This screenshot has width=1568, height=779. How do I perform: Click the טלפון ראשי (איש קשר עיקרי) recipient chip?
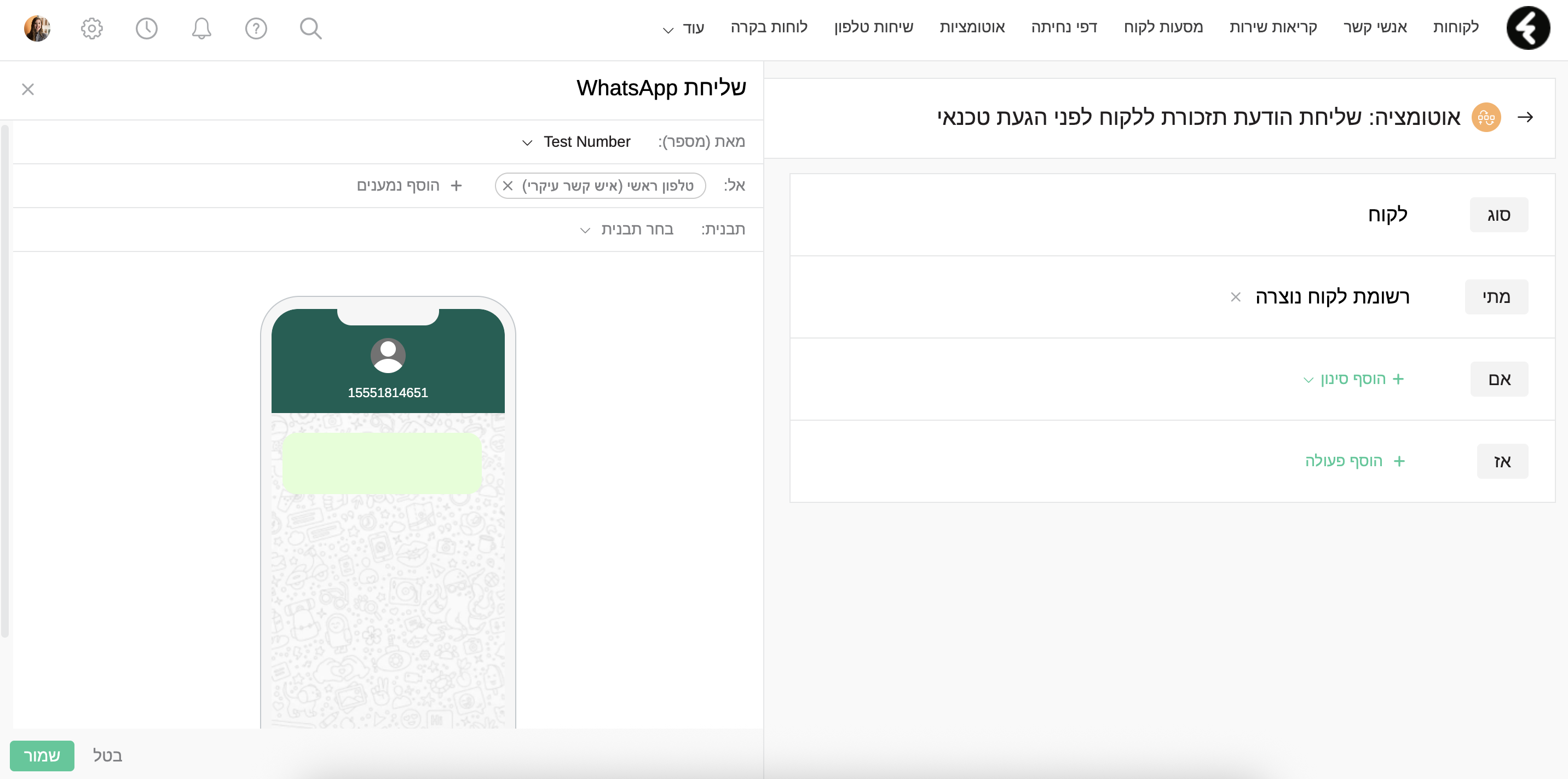tap(600, 186)
